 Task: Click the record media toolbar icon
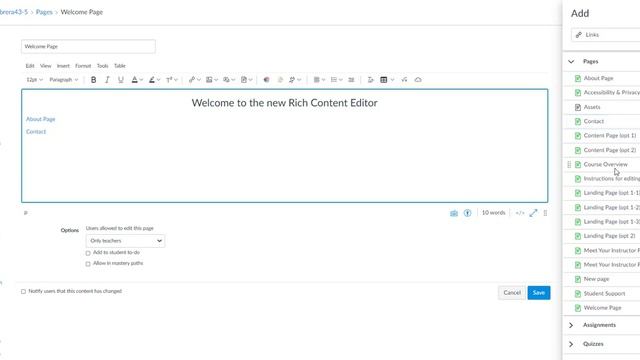tap(266, 80)
